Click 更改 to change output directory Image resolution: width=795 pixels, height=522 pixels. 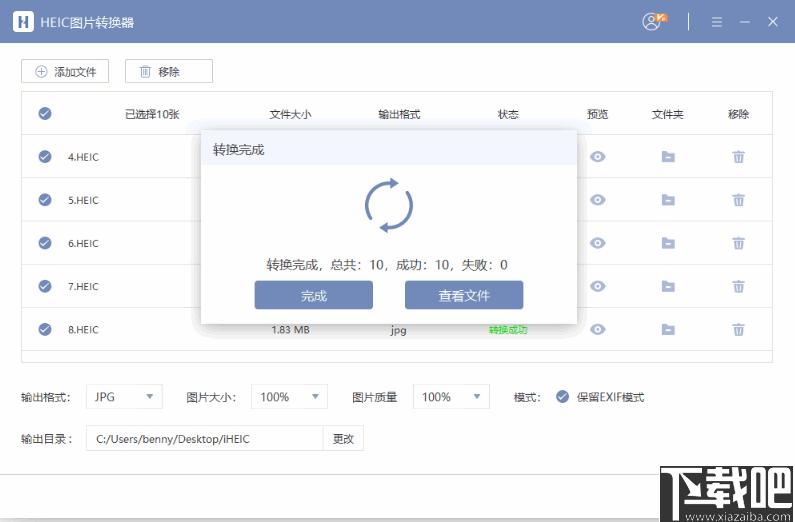click(343, 438)
